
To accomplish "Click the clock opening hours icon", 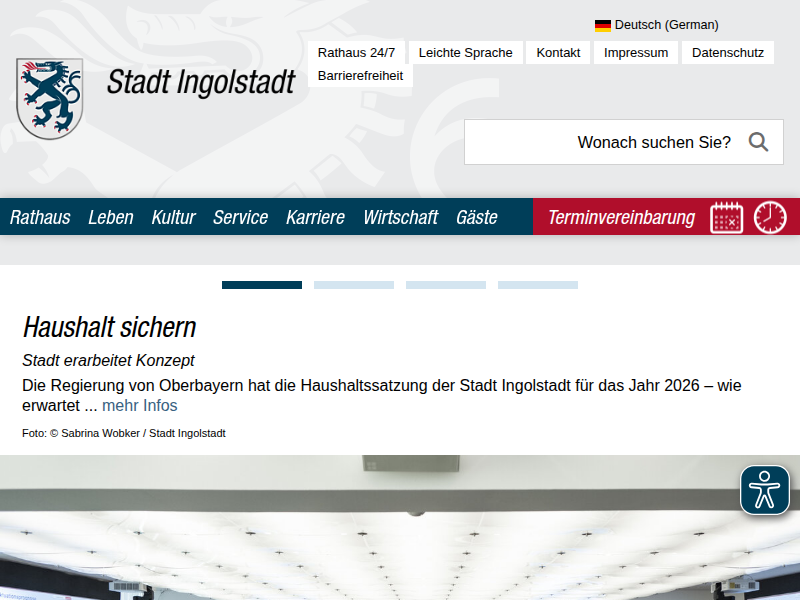I will point(770,217).
